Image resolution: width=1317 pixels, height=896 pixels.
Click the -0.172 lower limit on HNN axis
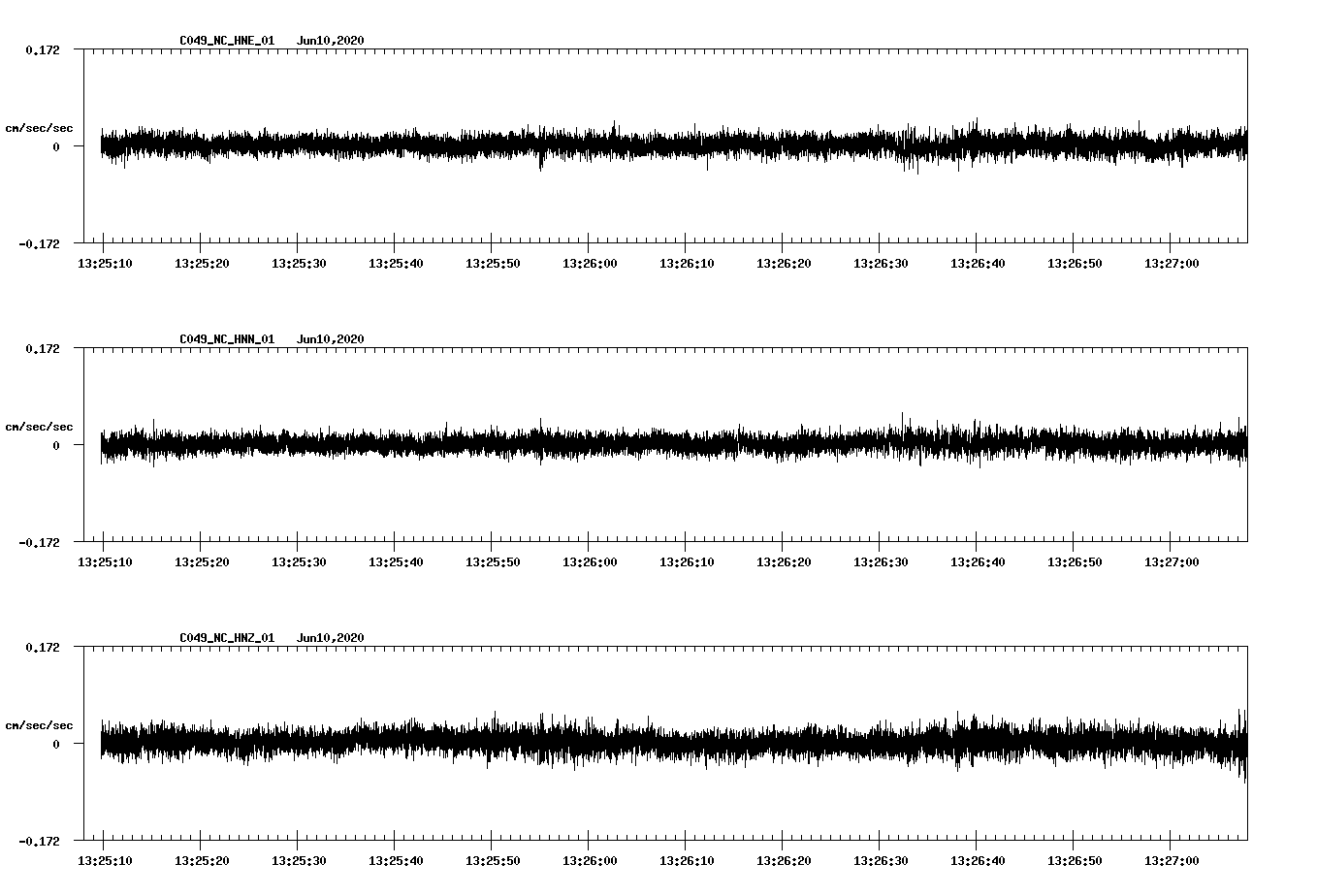(39, 542)
